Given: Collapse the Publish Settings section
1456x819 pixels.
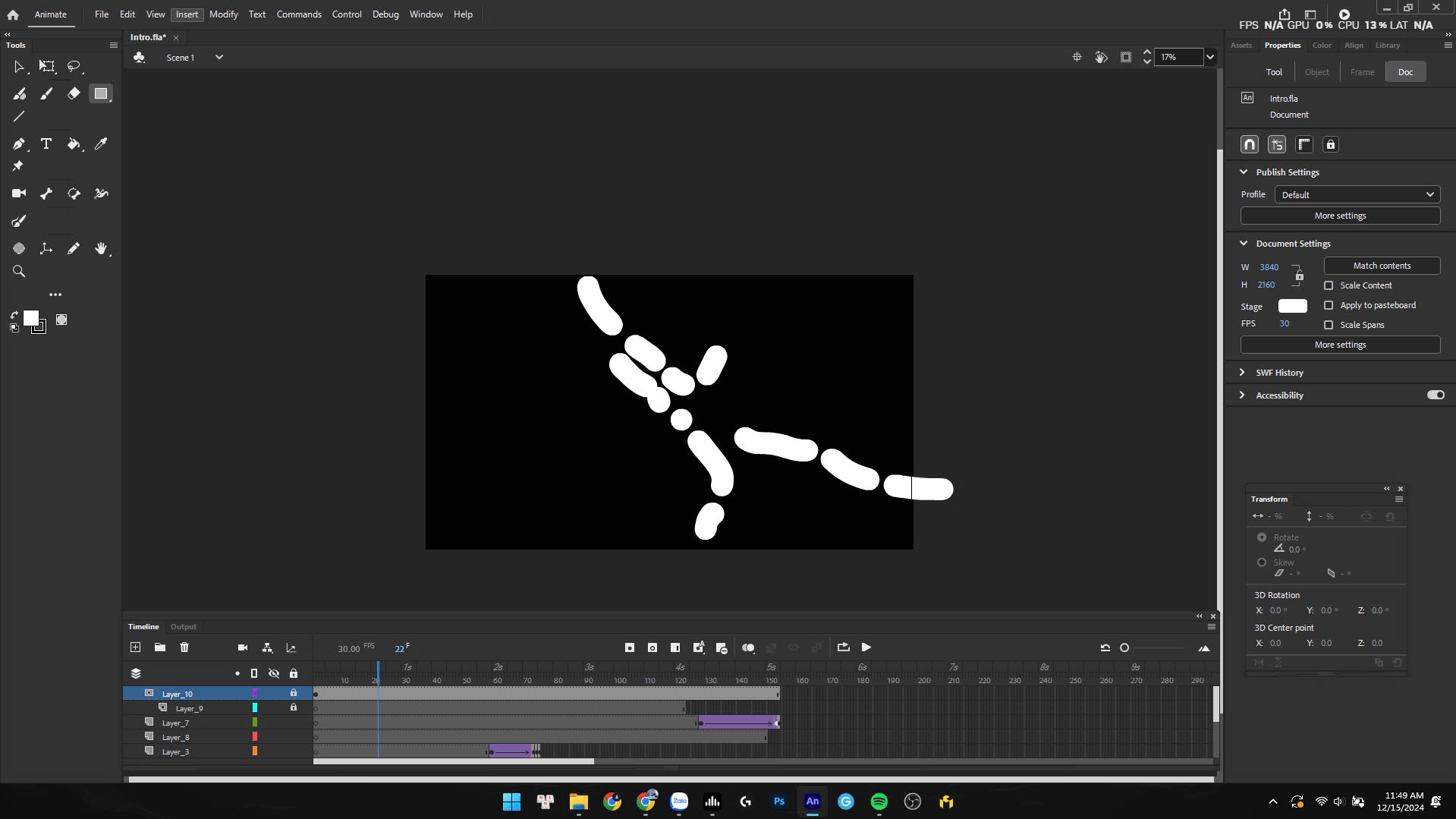Looking at the screenshot, I should coord(1244,172).
